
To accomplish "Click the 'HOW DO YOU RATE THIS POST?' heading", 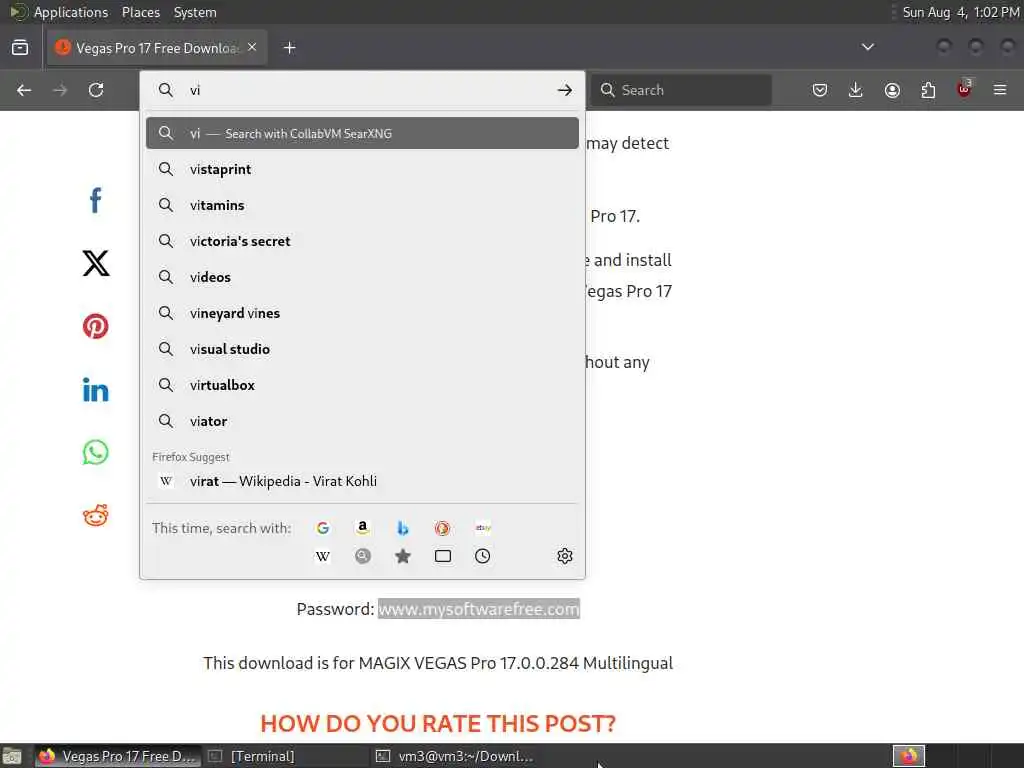I will click(x=438, y=724).
